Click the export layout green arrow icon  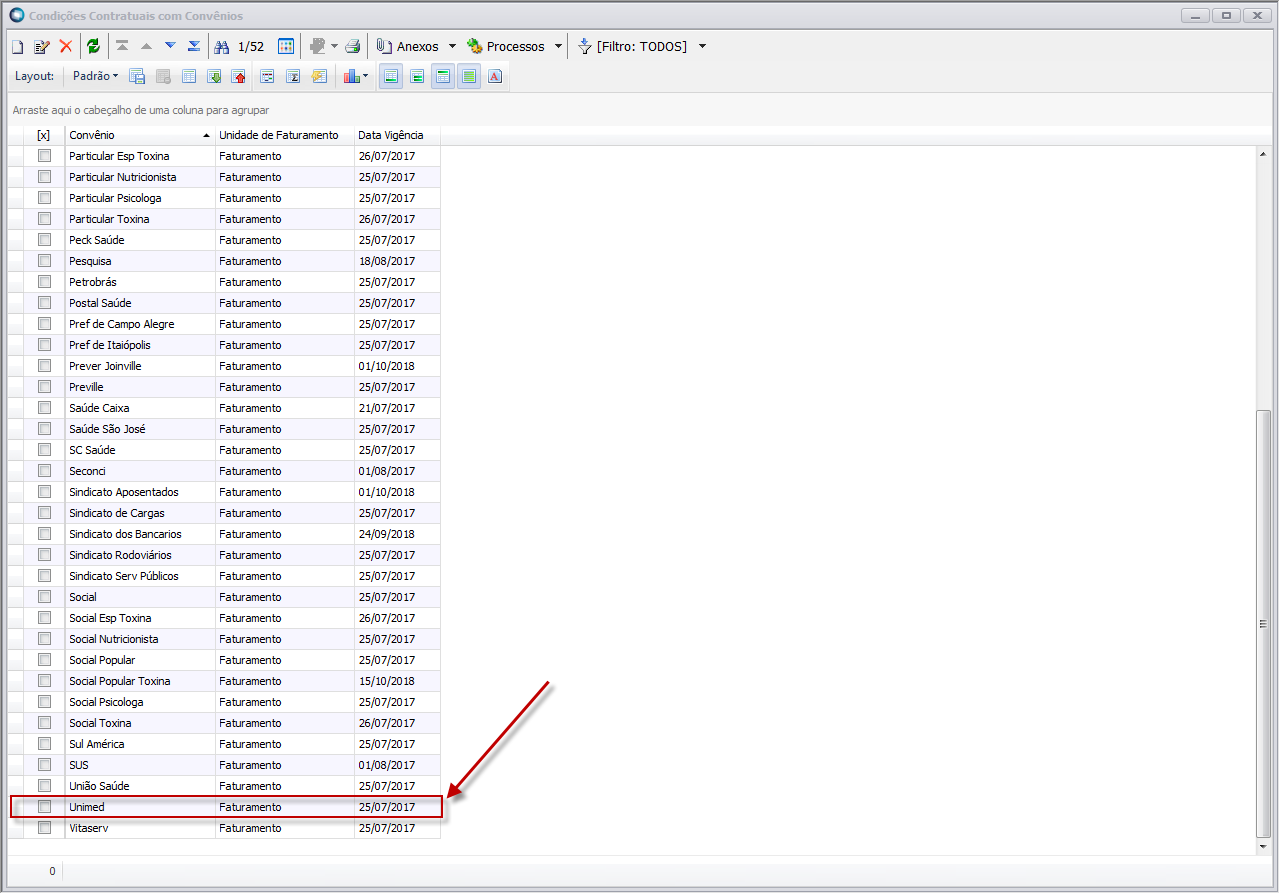tap(214, 76)
